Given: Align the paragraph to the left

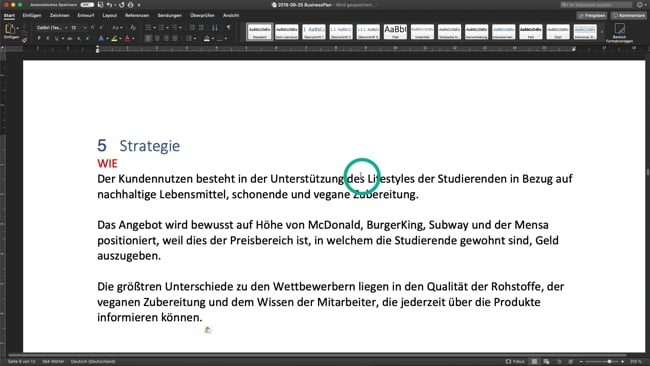Looking at the screenshot, I should [x=148, y=39].
